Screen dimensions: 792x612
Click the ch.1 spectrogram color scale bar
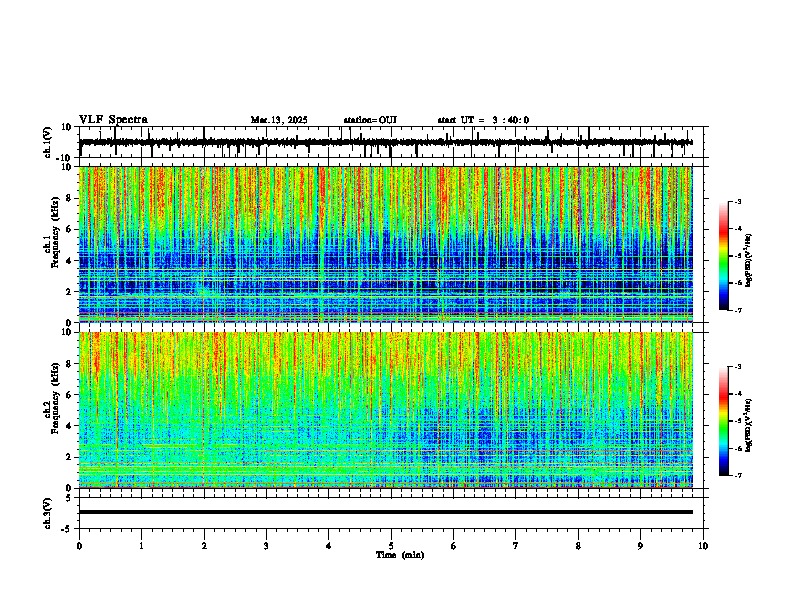point(724,256)
